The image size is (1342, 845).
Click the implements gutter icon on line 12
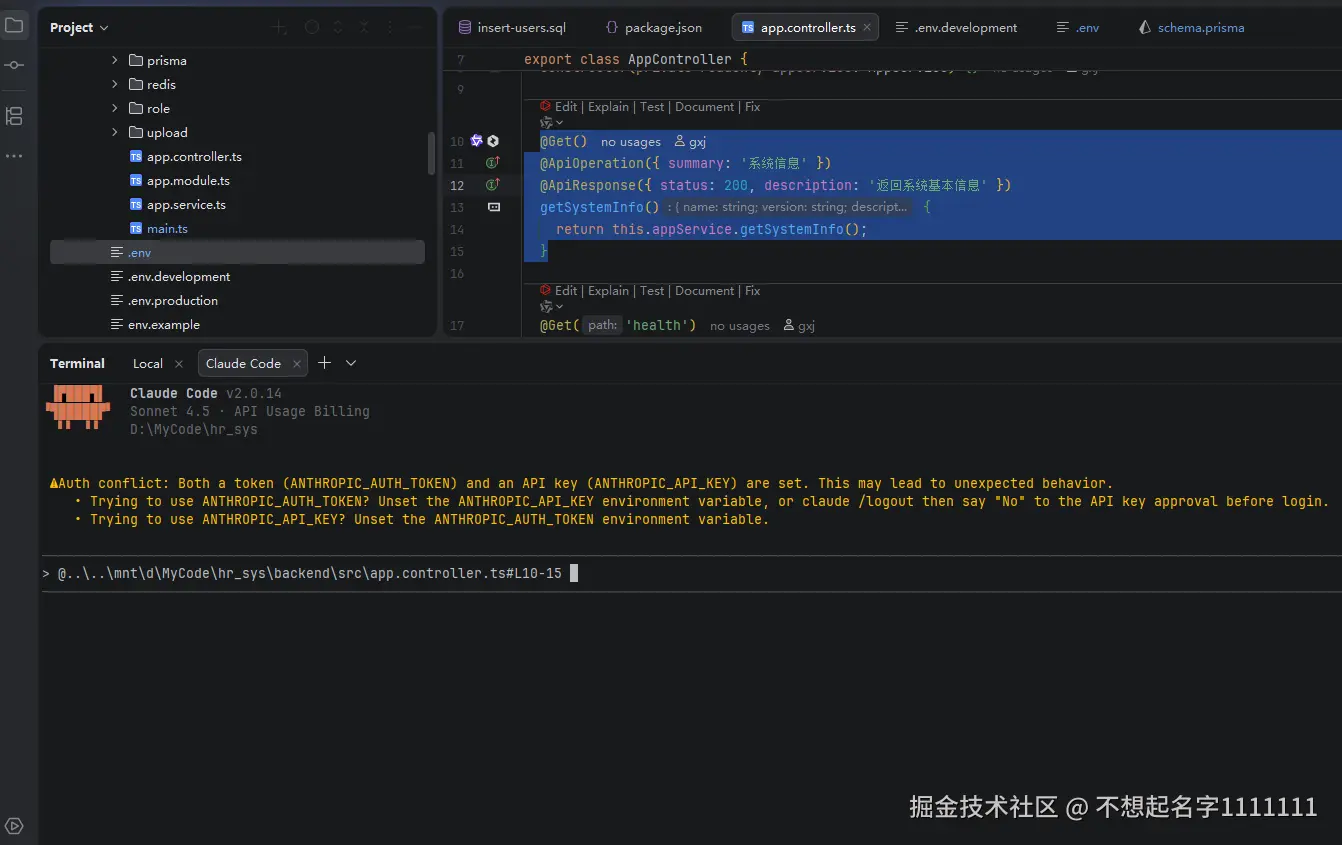(x=492, y=185)
